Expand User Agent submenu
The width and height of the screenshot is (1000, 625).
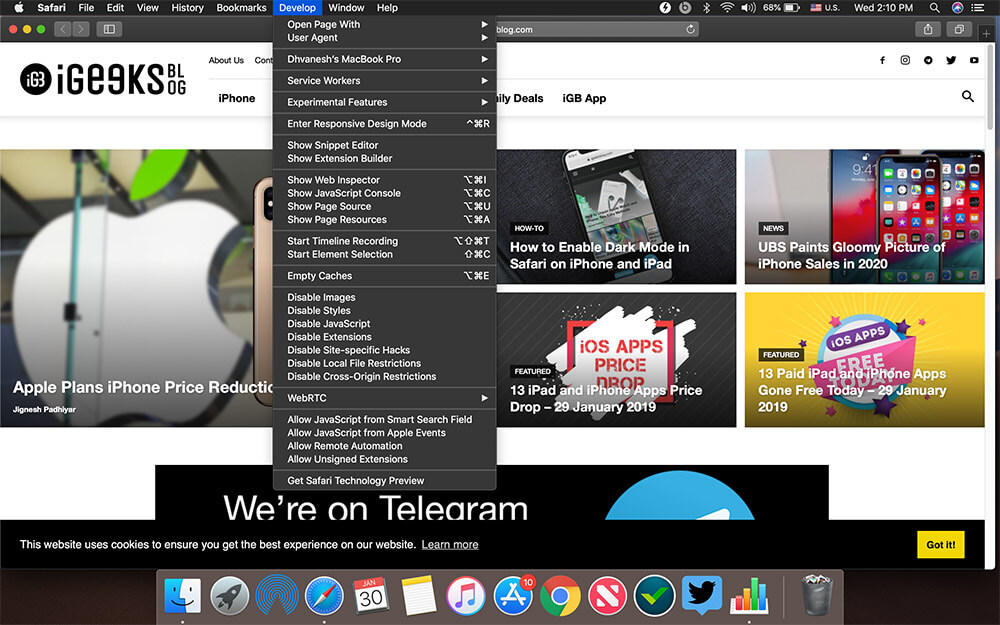(385, 38)
